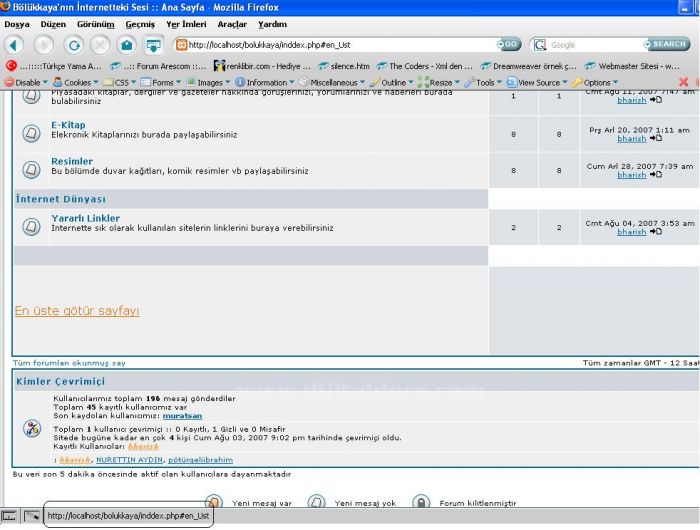
Task: Open the Yararlı Linkler forum link
Action: tap(85, 218)
